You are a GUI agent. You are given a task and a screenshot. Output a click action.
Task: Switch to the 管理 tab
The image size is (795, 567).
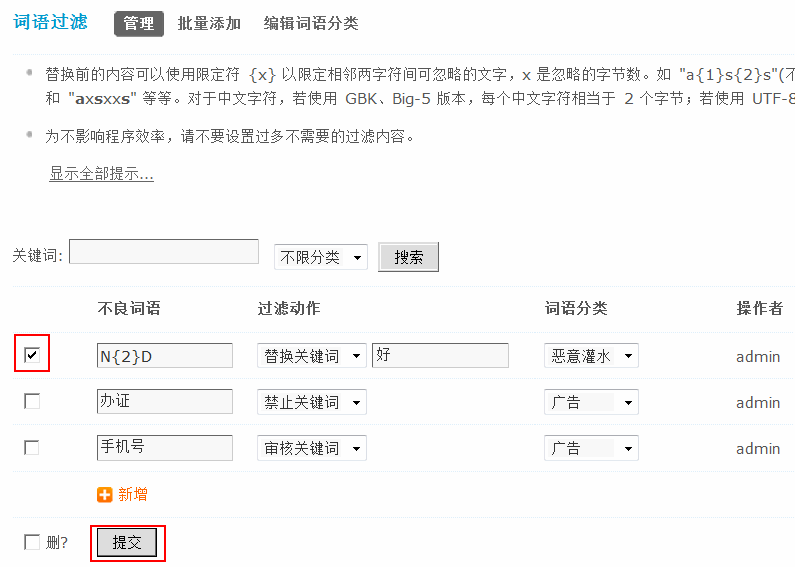pos(139,23)
